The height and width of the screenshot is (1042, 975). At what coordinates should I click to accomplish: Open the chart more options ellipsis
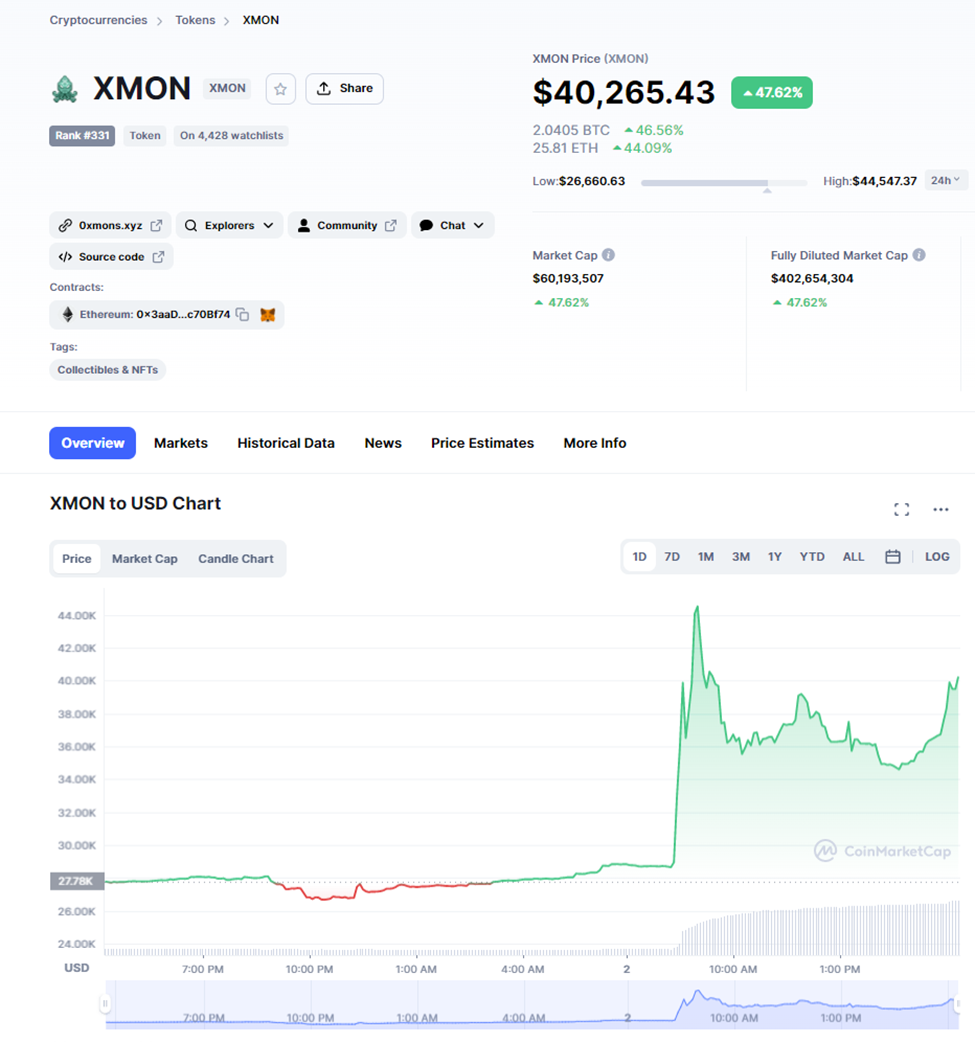pyautogui.click(x=940, y=510)
